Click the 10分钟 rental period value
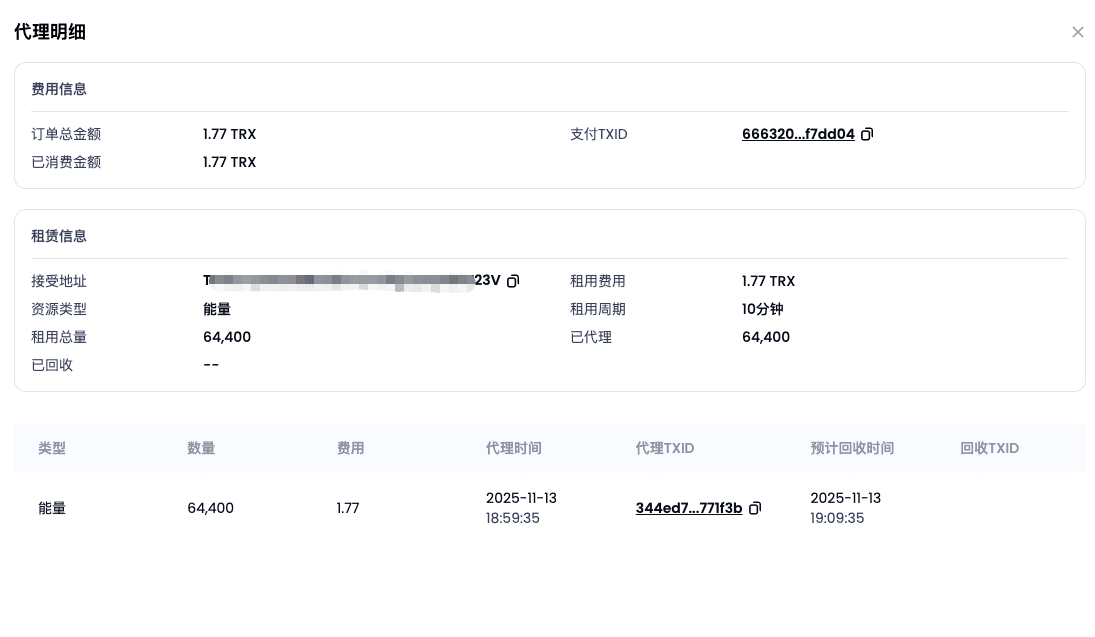Screen dimensions: 1095x637 [x=762, y=309]
